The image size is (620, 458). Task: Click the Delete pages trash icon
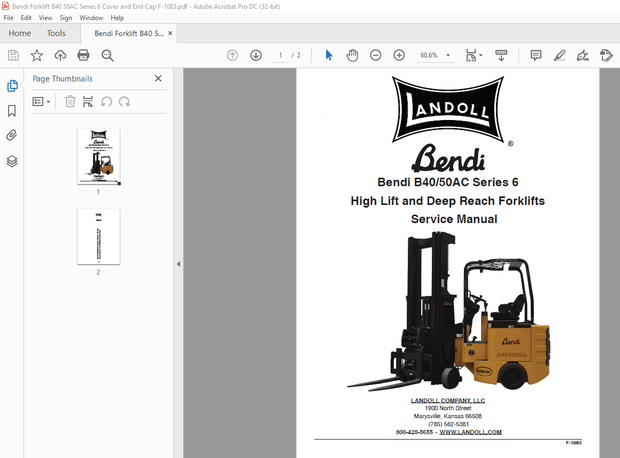pos(70,102)
